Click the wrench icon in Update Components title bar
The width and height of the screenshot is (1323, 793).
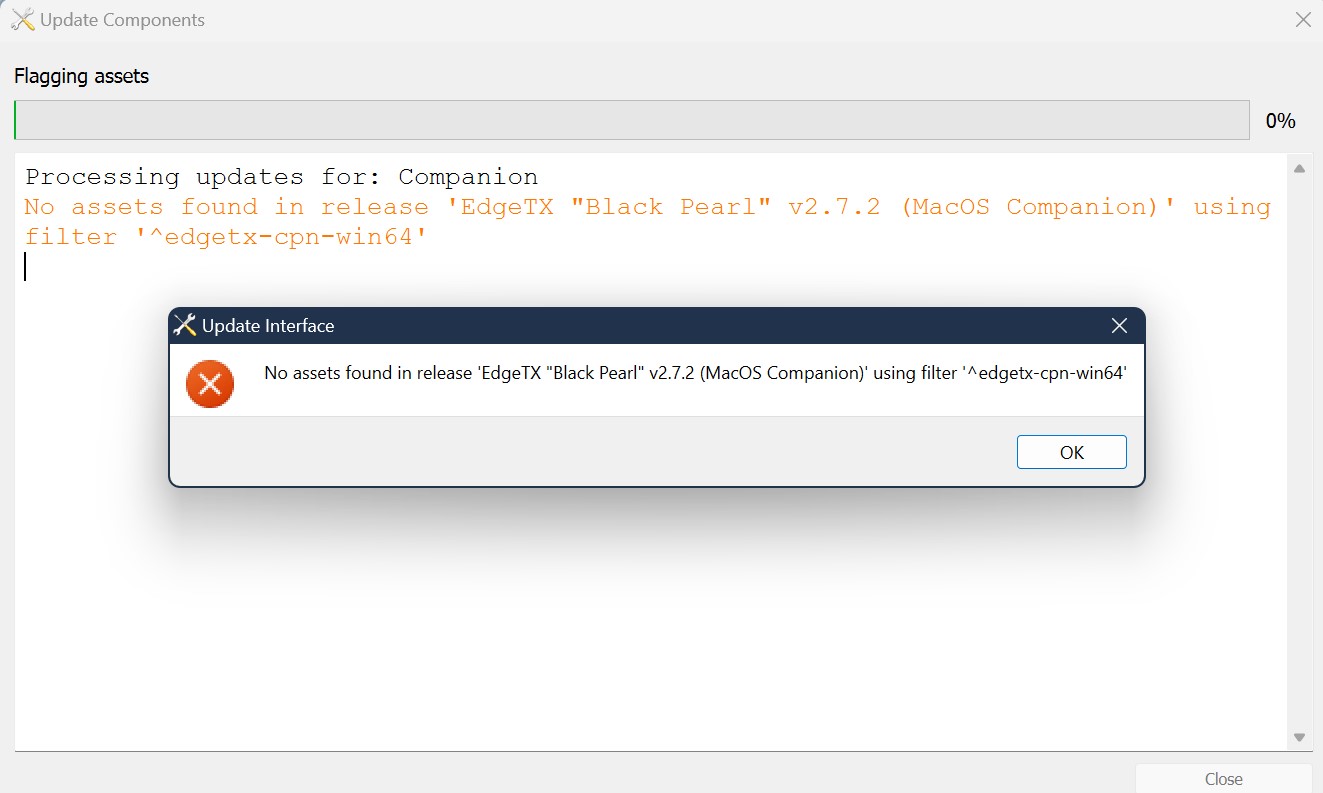[22, 19]
